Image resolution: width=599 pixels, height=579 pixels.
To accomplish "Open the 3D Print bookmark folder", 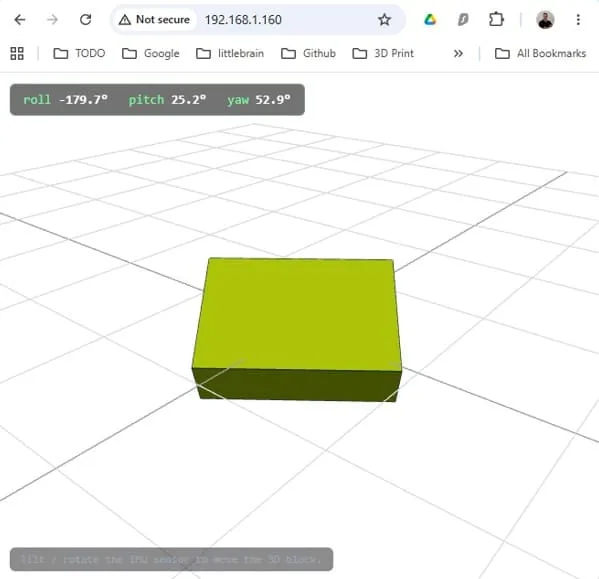I will pos(383,53).
